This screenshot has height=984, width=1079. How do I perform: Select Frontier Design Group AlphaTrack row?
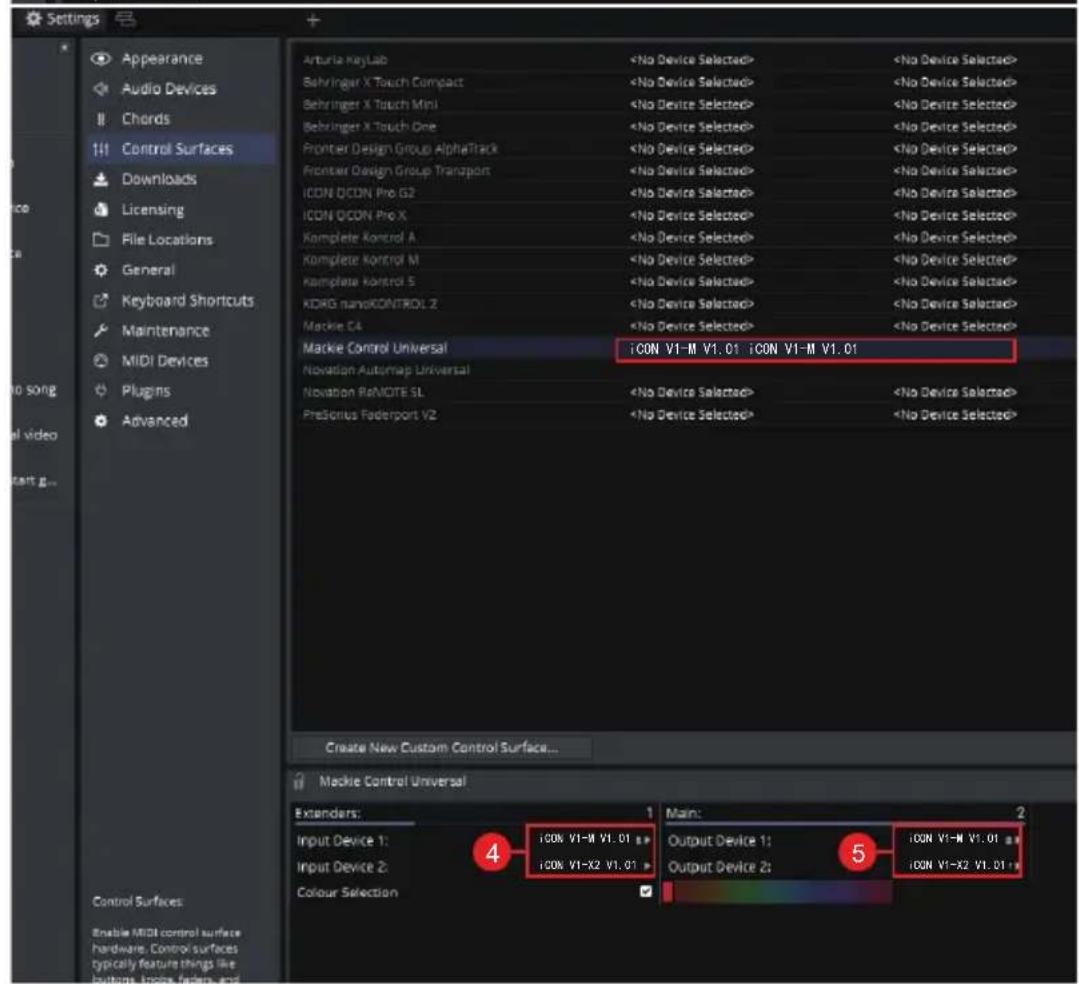(685, 149)
